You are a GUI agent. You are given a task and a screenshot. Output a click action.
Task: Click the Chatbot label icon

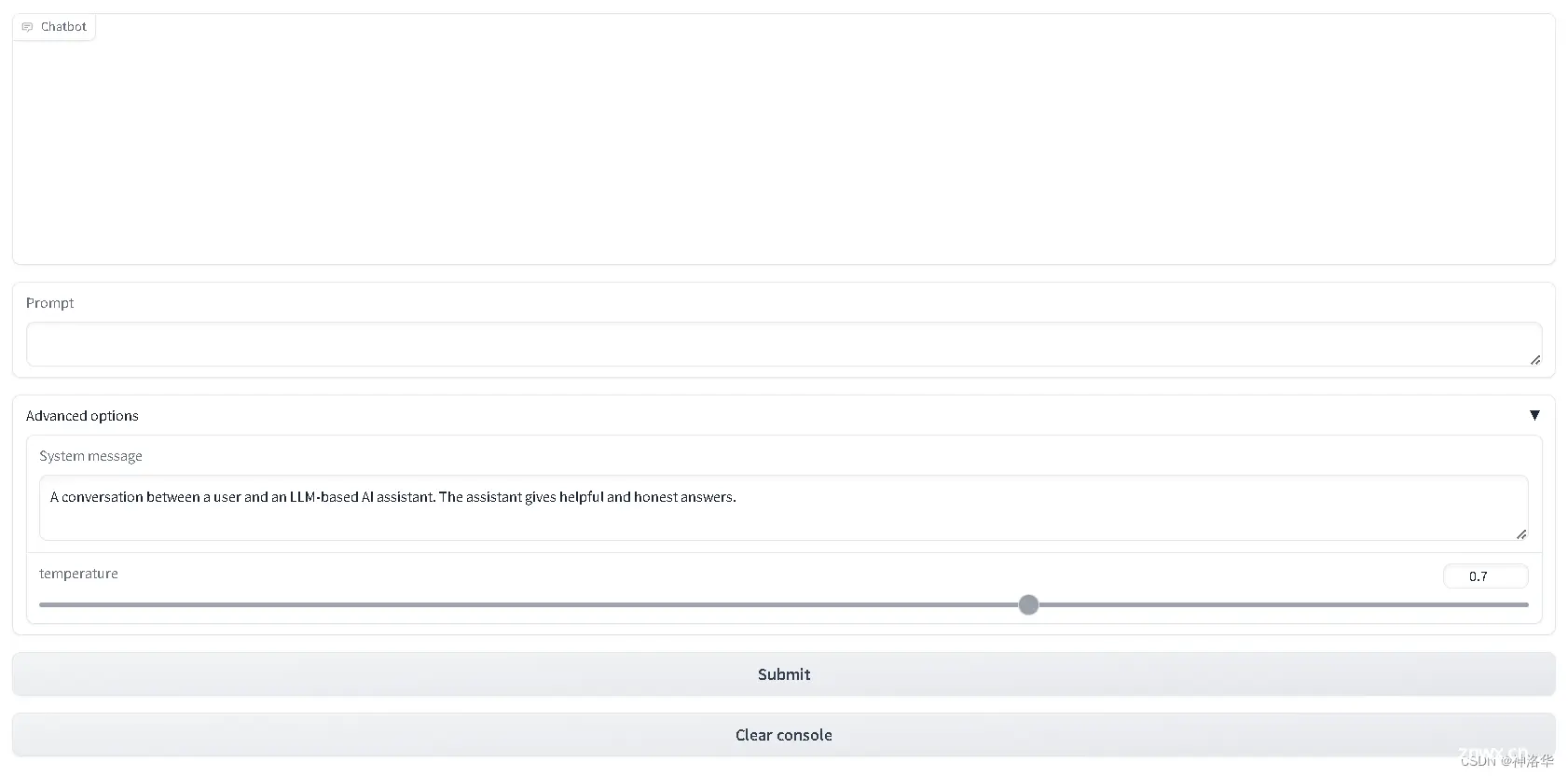pyautogui.click(x=27, y=27)
